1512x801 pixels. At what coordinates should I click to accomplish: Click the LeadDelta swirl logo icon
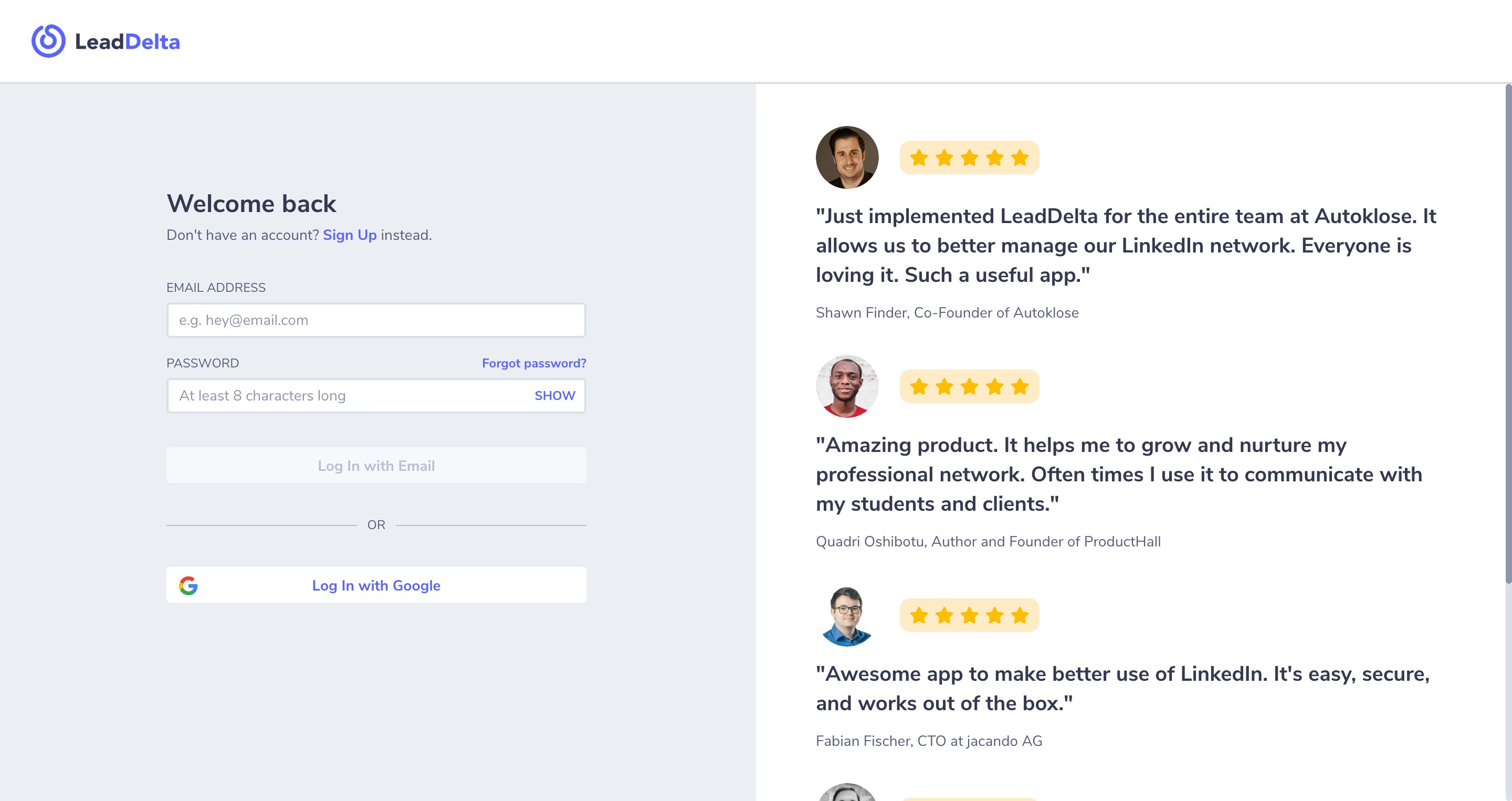coord(48,41)
